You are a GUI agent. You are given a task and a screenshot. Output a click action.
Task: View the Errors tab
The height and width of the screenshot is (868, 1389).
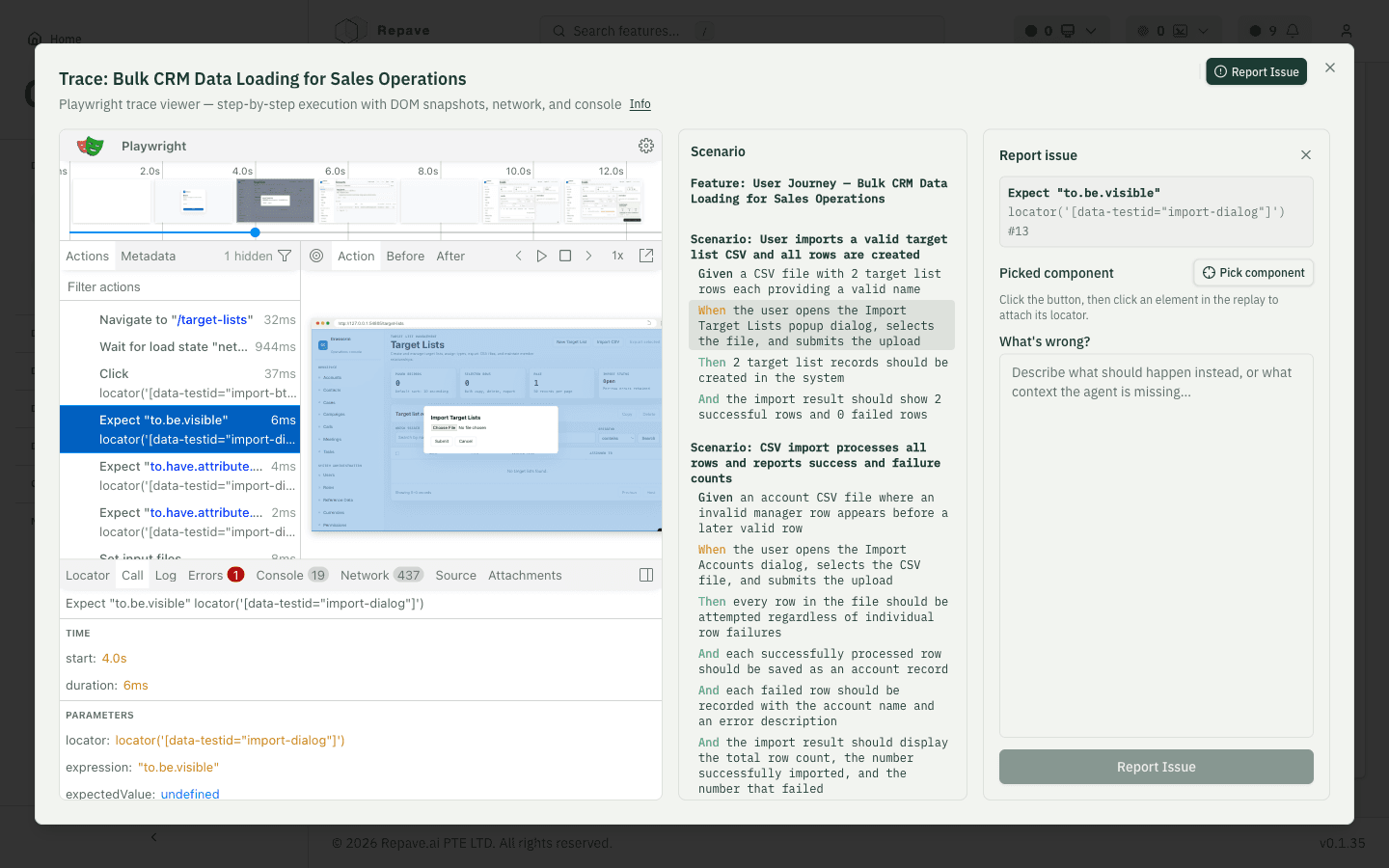click(216, 575)
